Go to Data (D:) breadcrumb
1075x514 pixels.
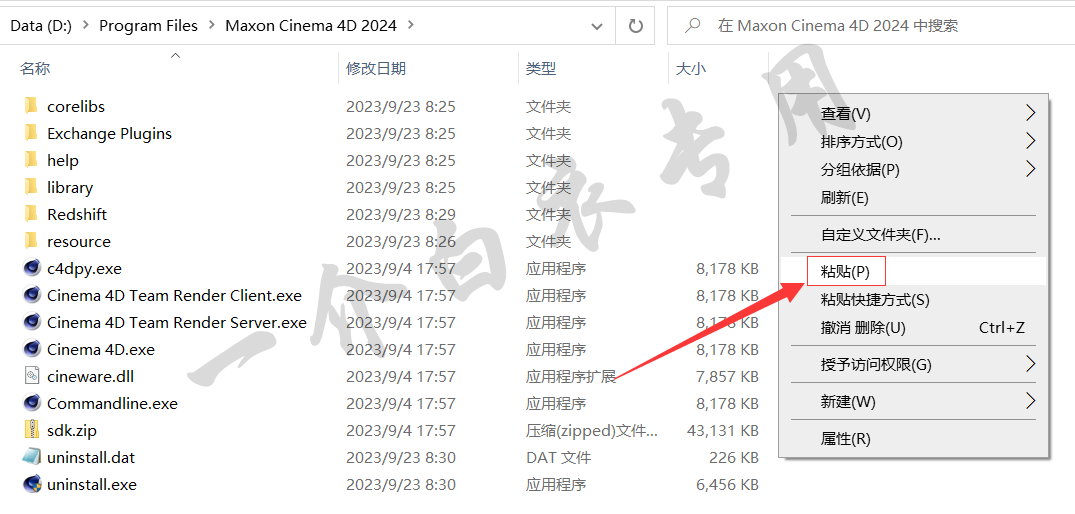pyautogui.click(x=41, y=25)
